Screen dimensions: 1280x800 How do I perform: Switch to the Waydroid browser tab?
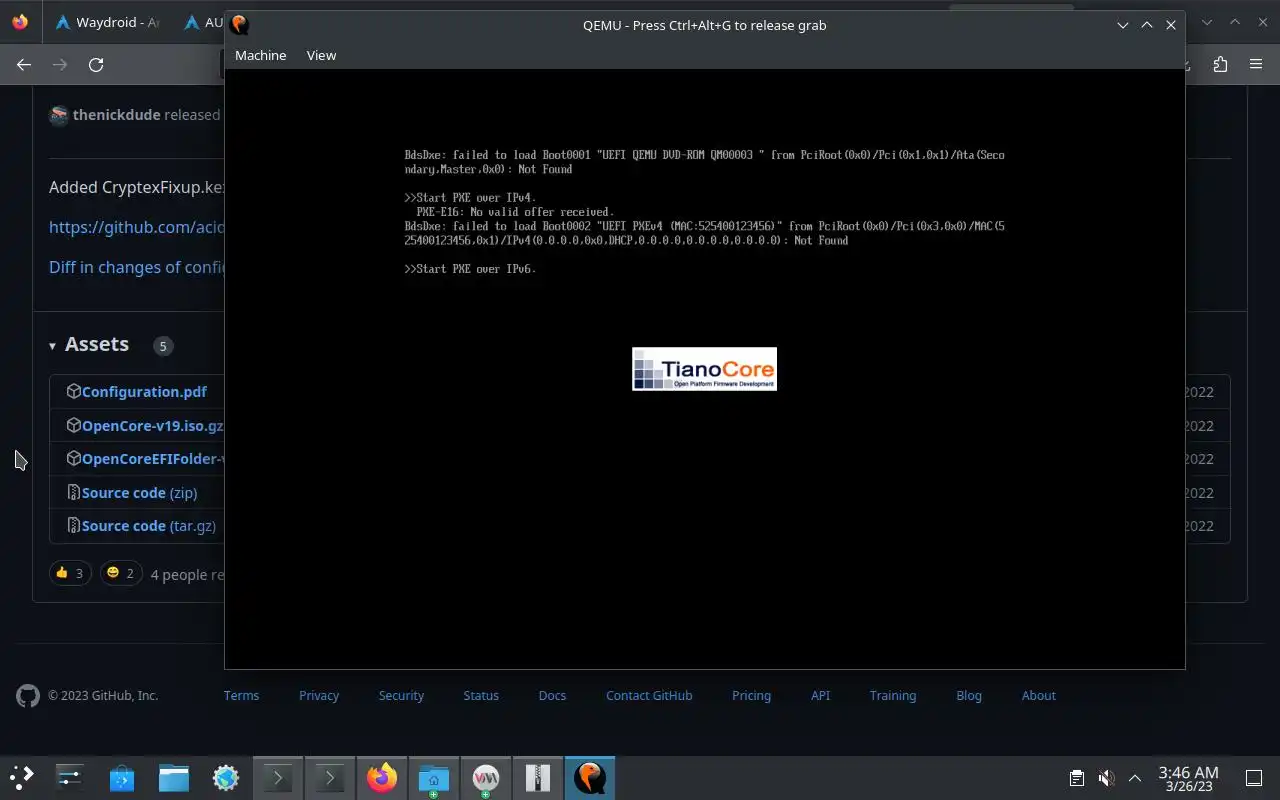pyautogui.click(x=107, y=22)
